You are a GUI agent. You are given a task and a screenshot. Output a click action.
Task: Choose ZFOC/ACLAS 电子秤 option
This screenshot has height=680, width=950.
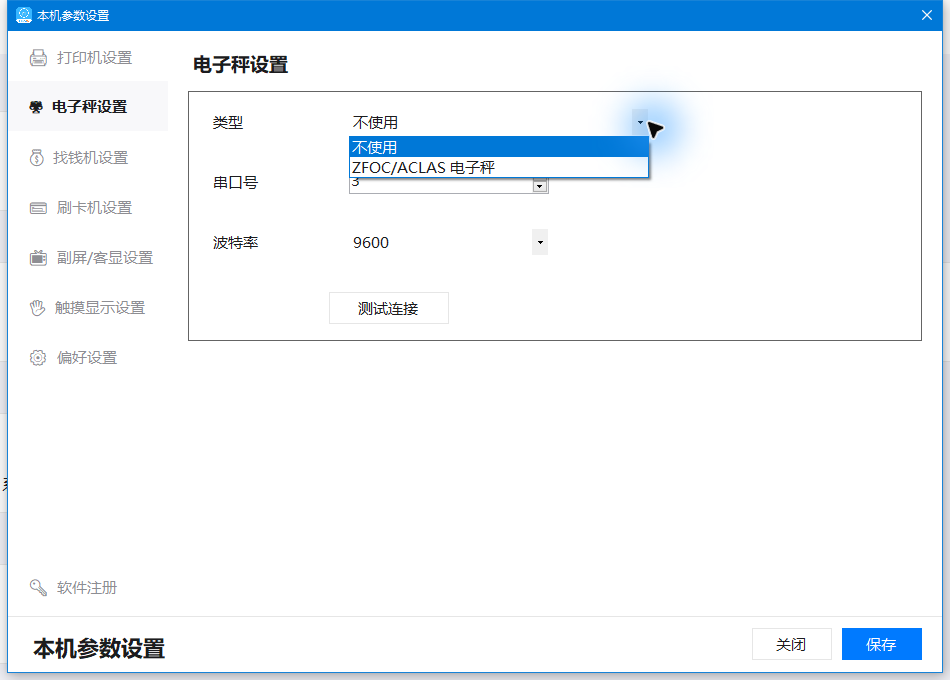coord(499,167)
